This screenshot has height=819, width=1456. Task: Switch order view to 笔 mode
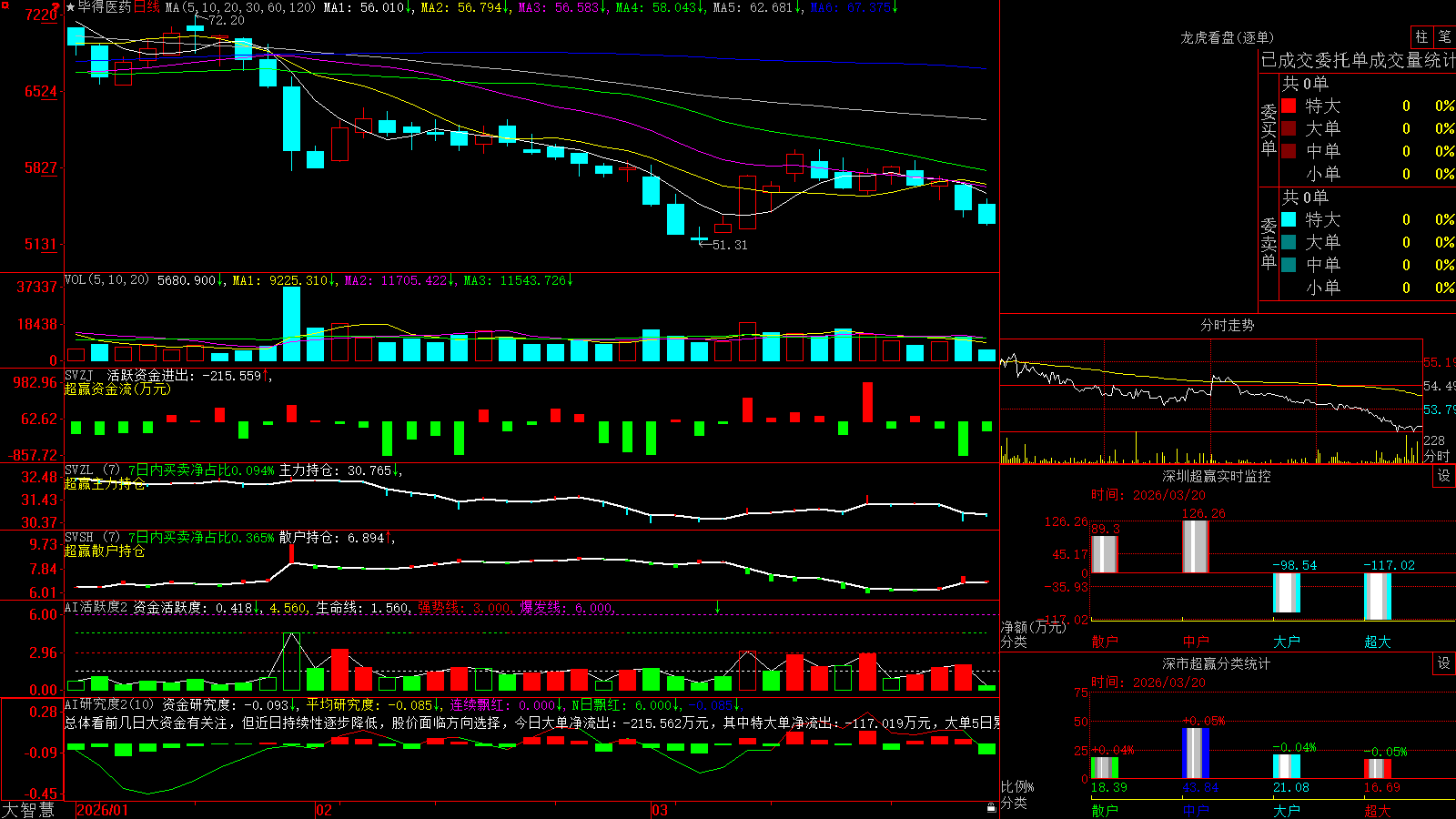(x=1445, y=37)
